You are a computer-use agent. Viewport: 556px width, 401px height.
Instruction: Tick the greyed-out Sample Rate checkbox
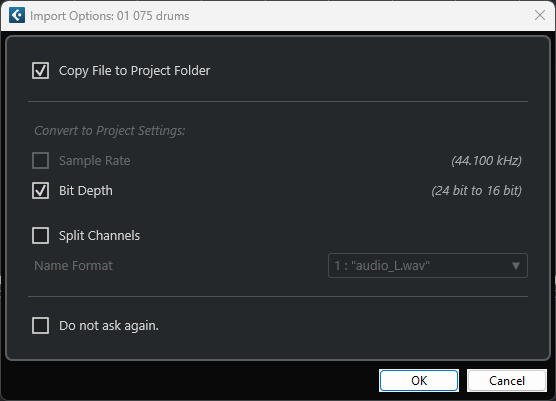[40, 161]
